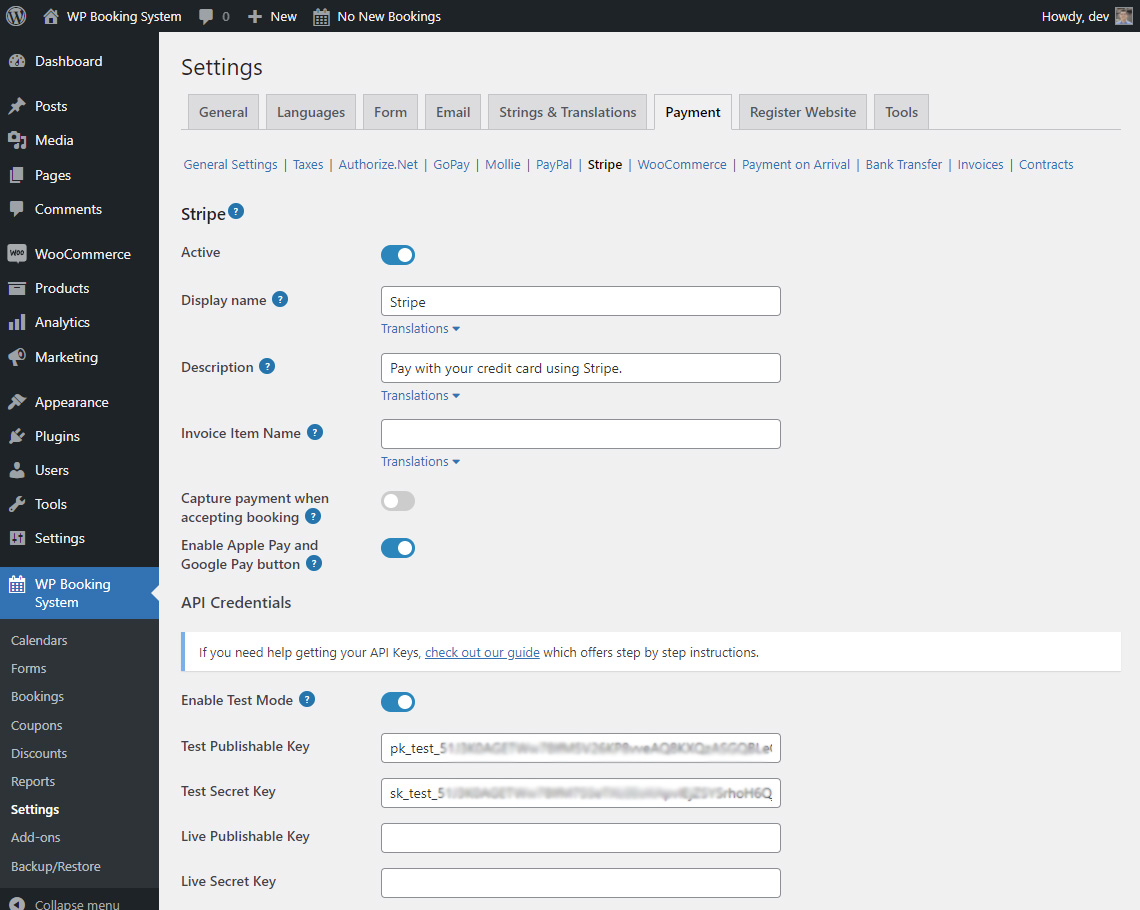This screenshot has height=910, width=1140.
Task: Click the help icon beside Enable Test Mode
Action: click(x=308, y=699)
